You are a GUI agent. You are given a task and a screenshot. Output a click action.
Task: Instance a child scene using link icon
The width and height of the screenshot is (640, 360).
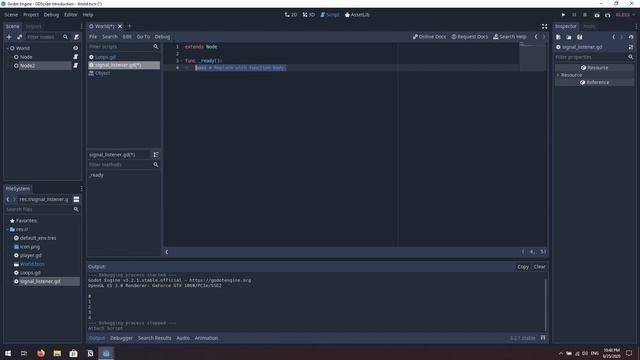coord(20,37)
